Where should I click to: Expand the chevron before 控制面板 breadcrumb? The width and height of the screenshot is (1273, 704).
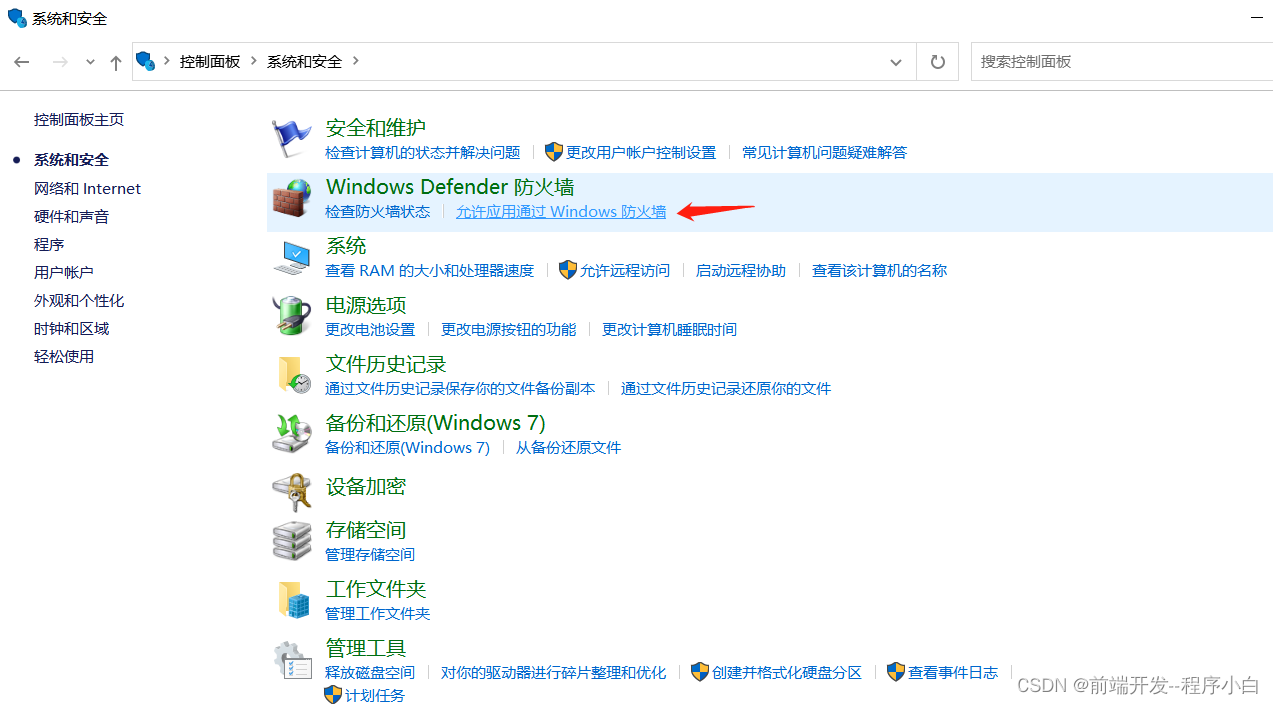167,61
